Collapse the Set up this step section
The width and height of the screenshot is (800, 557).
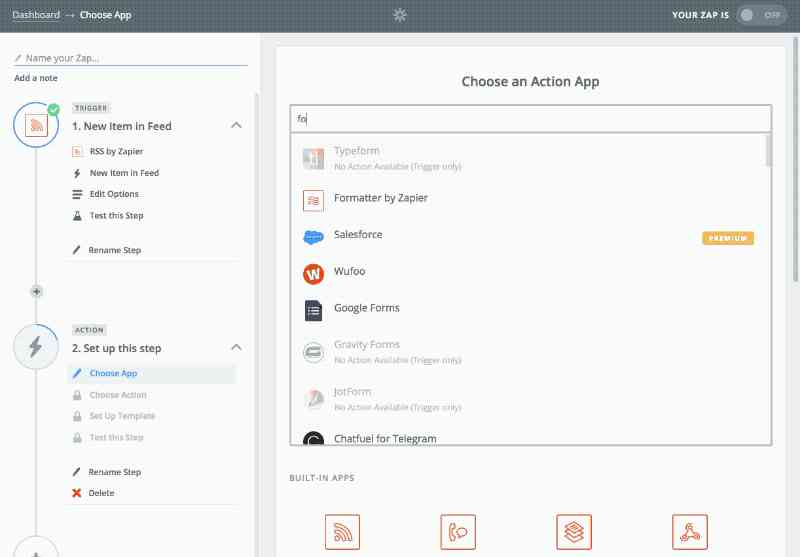(236, 347)
